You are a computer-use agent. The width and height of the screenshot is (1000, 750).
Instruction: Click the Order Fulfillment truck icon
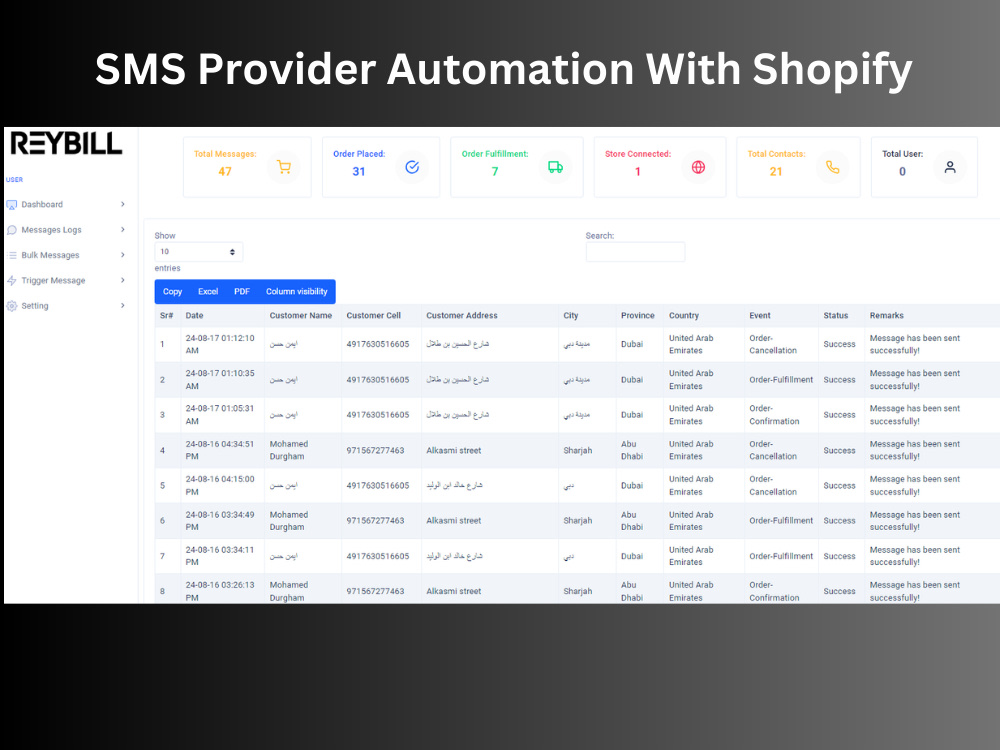coord(555,167)
